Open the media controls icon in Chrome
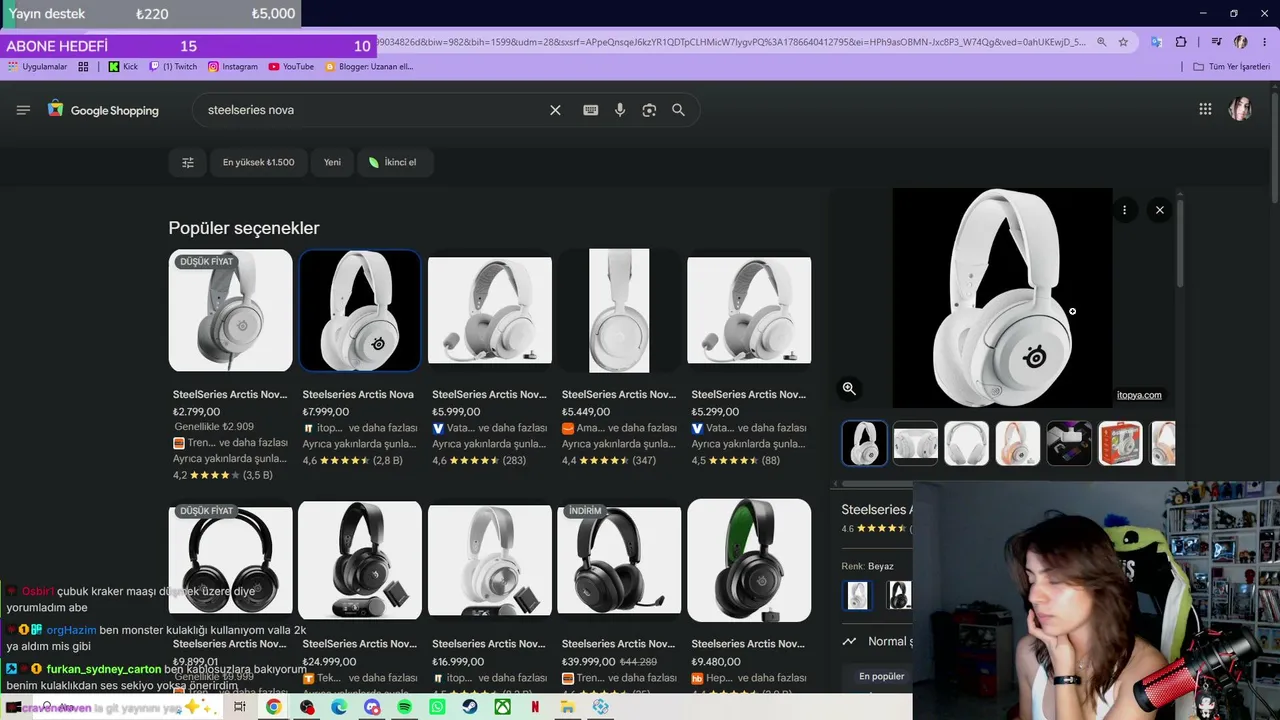The height and width of the screenshot is (720, 1280). [1216, 42]
